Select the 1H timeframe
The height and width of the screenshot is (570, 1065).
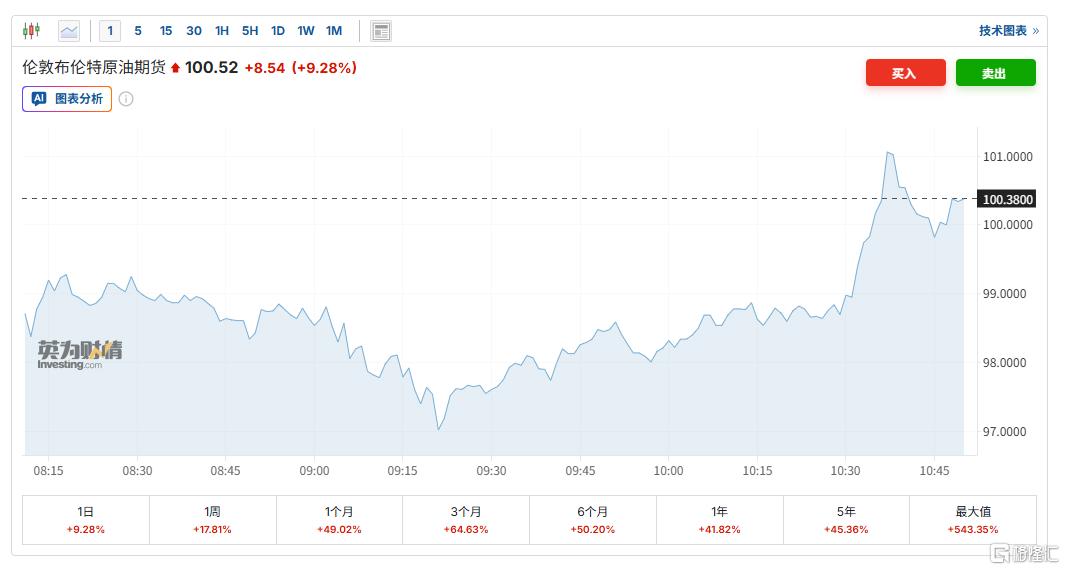tap(222, 31)
